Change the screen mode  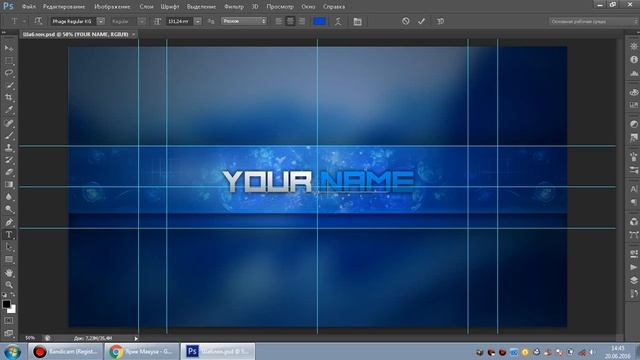[9, 333]
